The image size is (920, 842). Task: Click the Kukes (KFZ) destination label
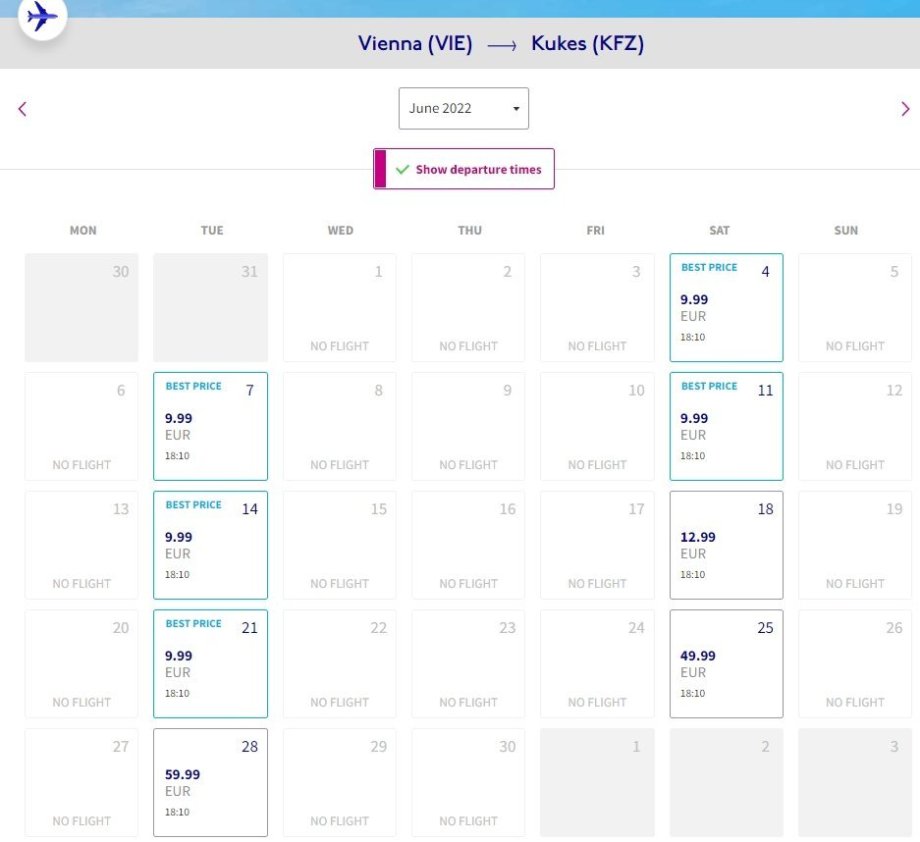tap(587, 44)
